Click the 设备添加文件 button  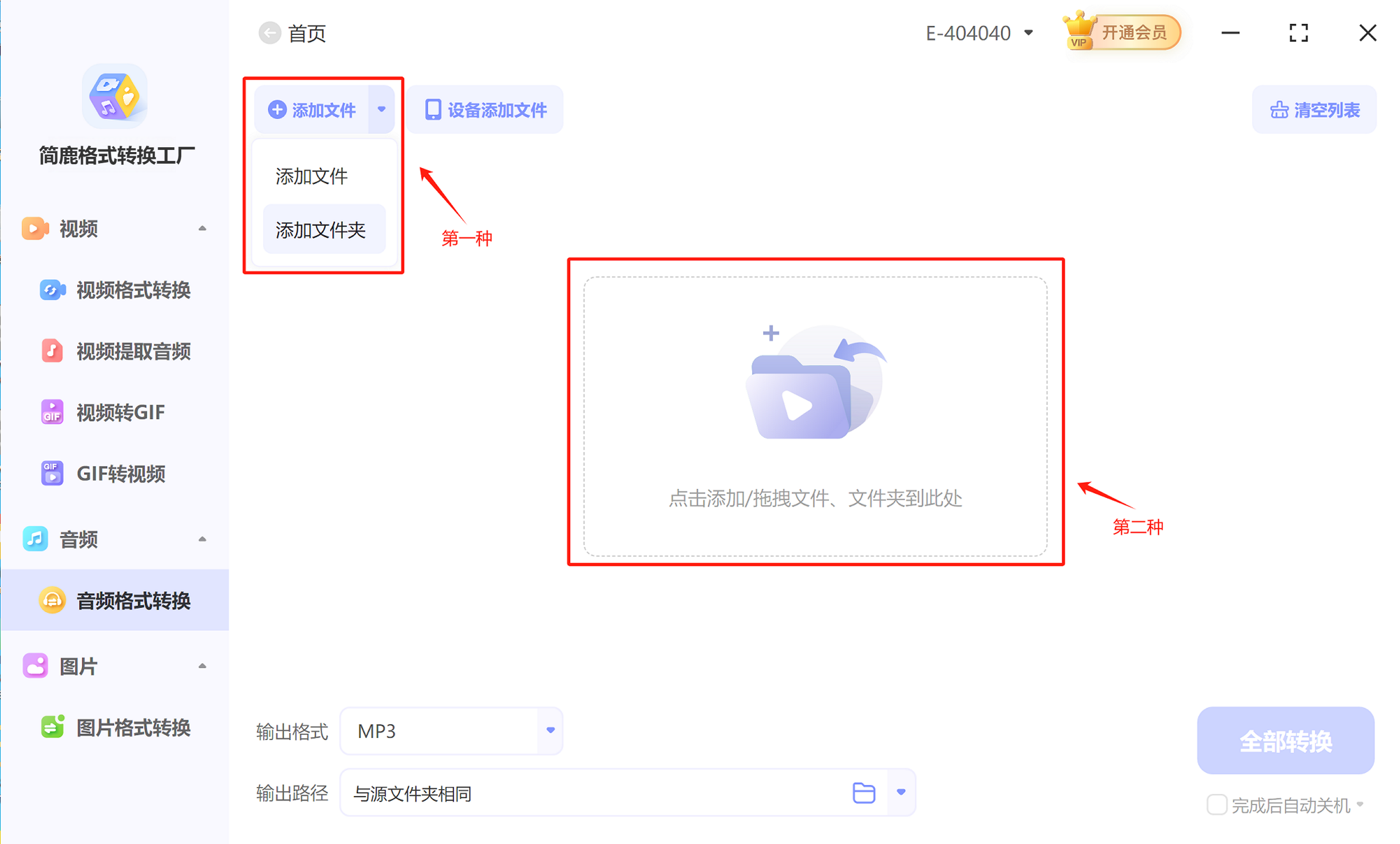485,110
